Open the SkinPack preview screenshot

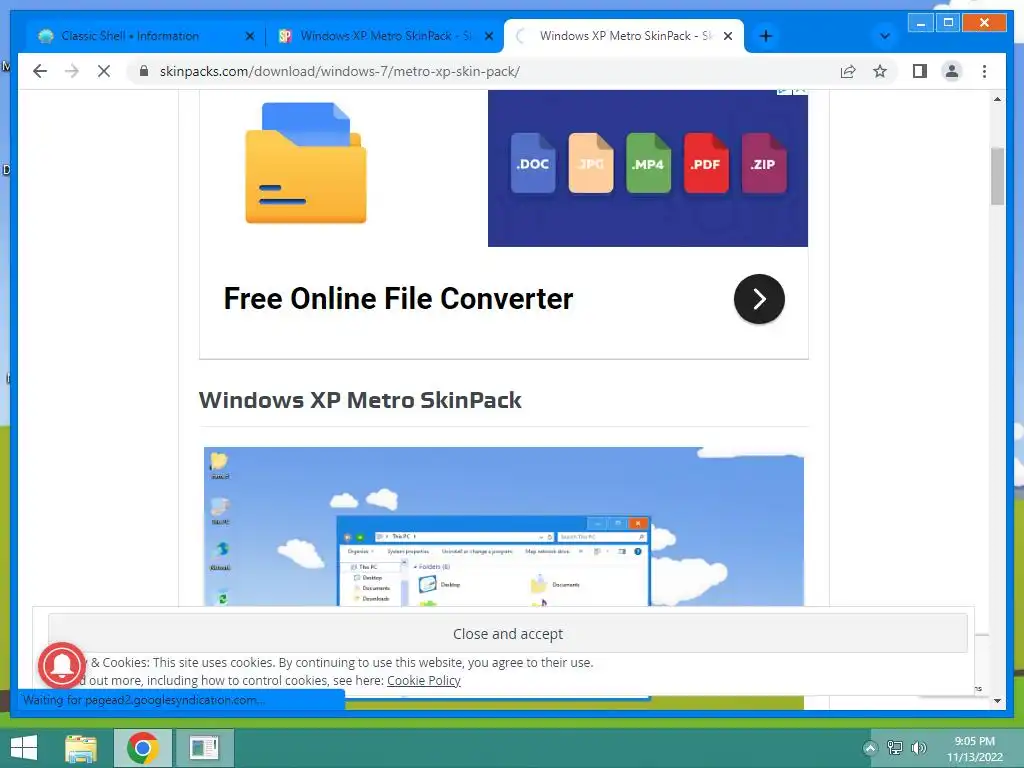504,526
